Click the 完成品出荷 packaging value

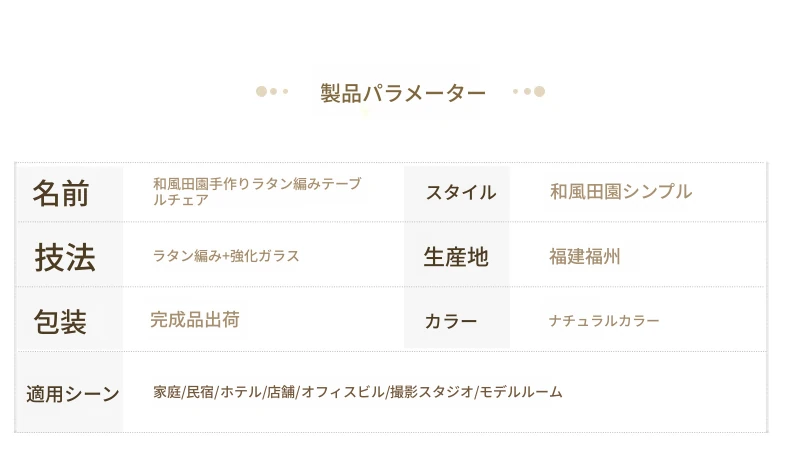195,319
